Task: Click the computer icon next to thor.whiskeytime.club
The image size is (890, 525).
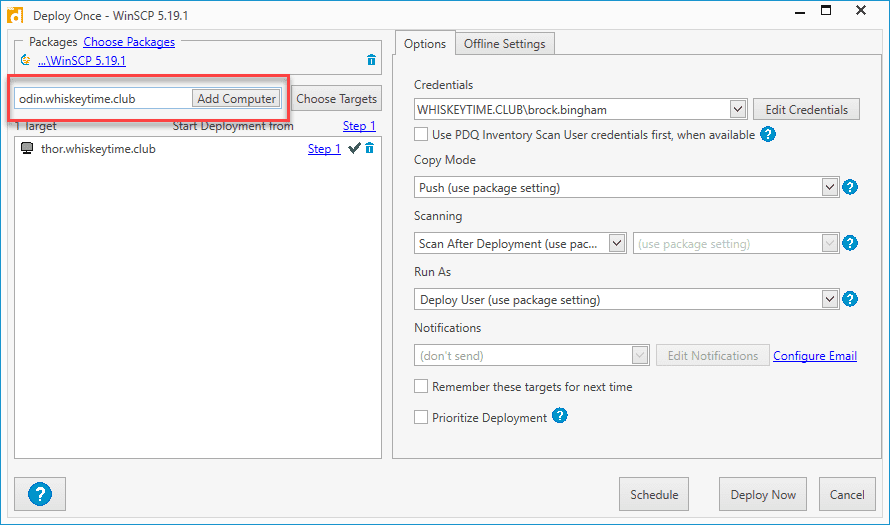Action: 27,148
